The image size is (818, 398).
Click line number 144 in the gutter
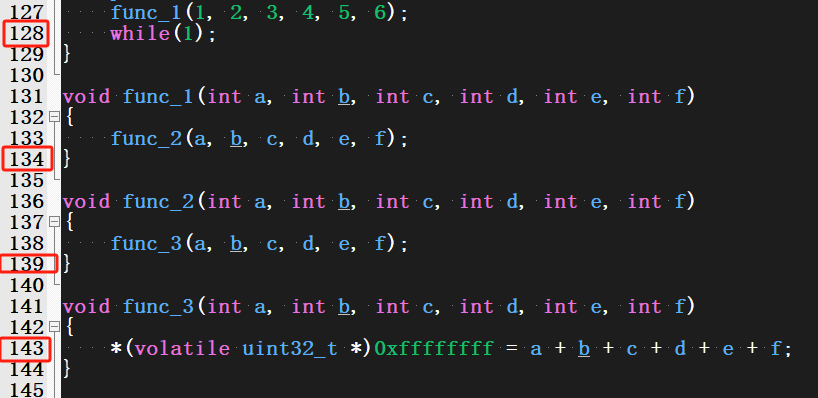coord(26,369)
